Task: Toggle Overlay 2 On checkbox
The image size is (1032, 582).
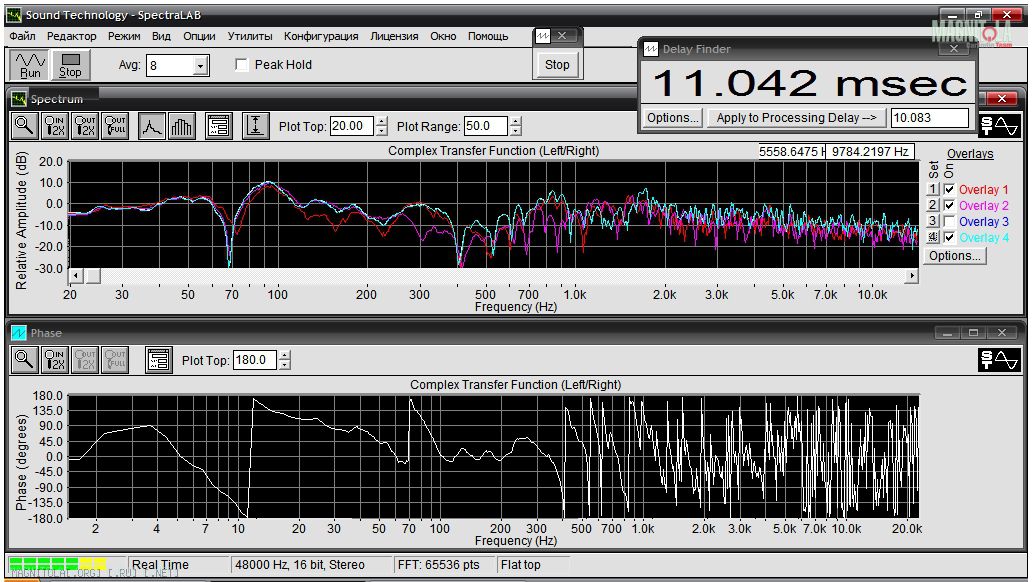Action: pyautogui.click(x=949, y=205)
